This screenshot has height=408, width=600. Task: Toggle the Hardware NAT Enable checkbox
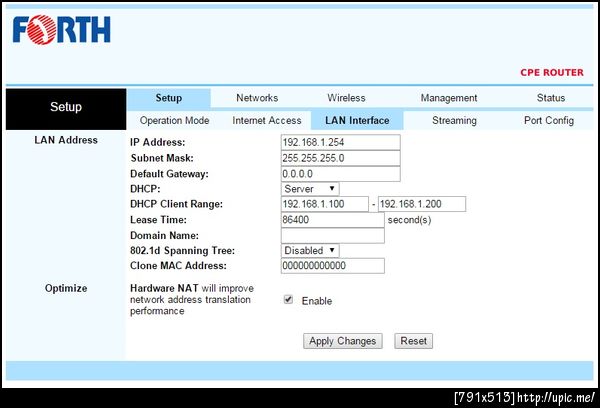289,300
